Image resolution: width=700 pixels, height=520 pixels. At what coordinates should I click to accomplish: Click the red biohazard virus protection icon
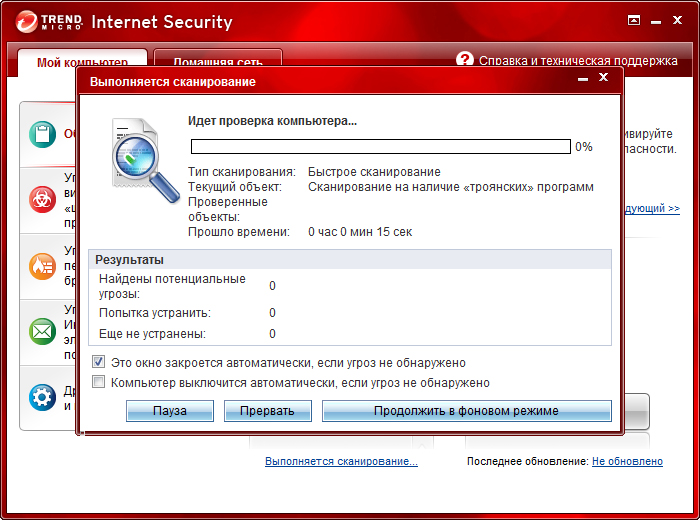pos(42,199)
